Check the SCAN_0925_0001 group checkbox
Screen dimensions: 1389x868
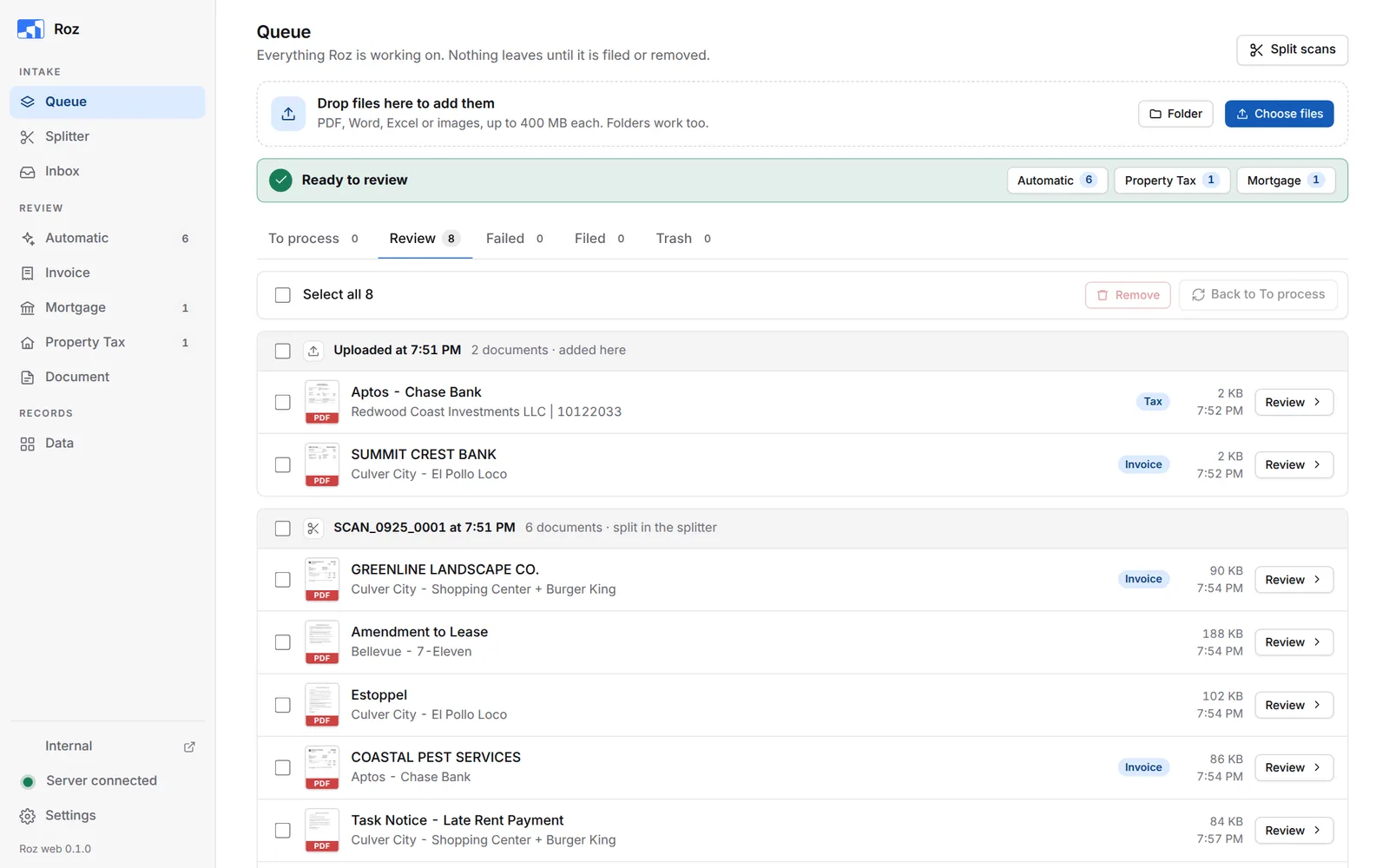[283, 528]
